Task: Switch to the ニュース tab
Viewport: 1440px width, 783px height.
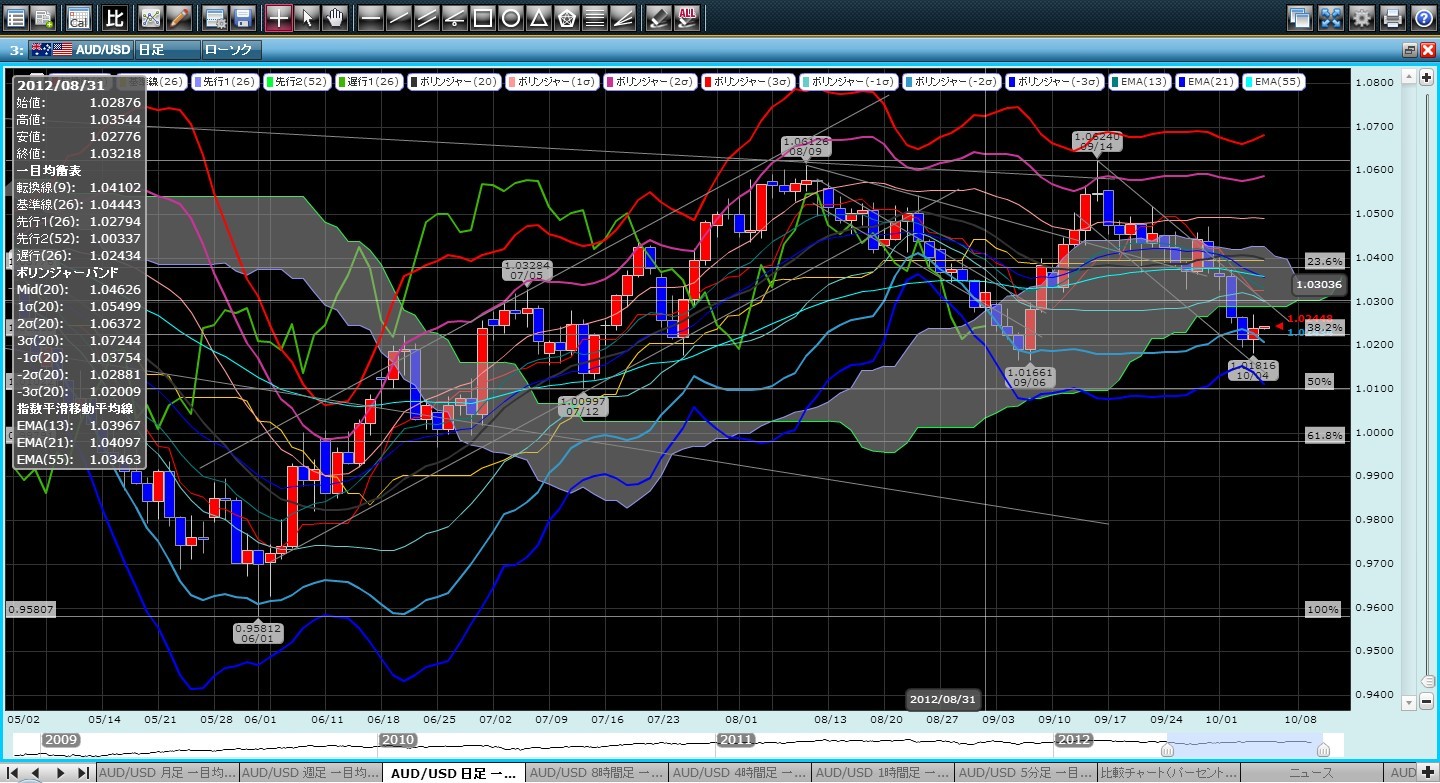Action: tap(1314, 773)
